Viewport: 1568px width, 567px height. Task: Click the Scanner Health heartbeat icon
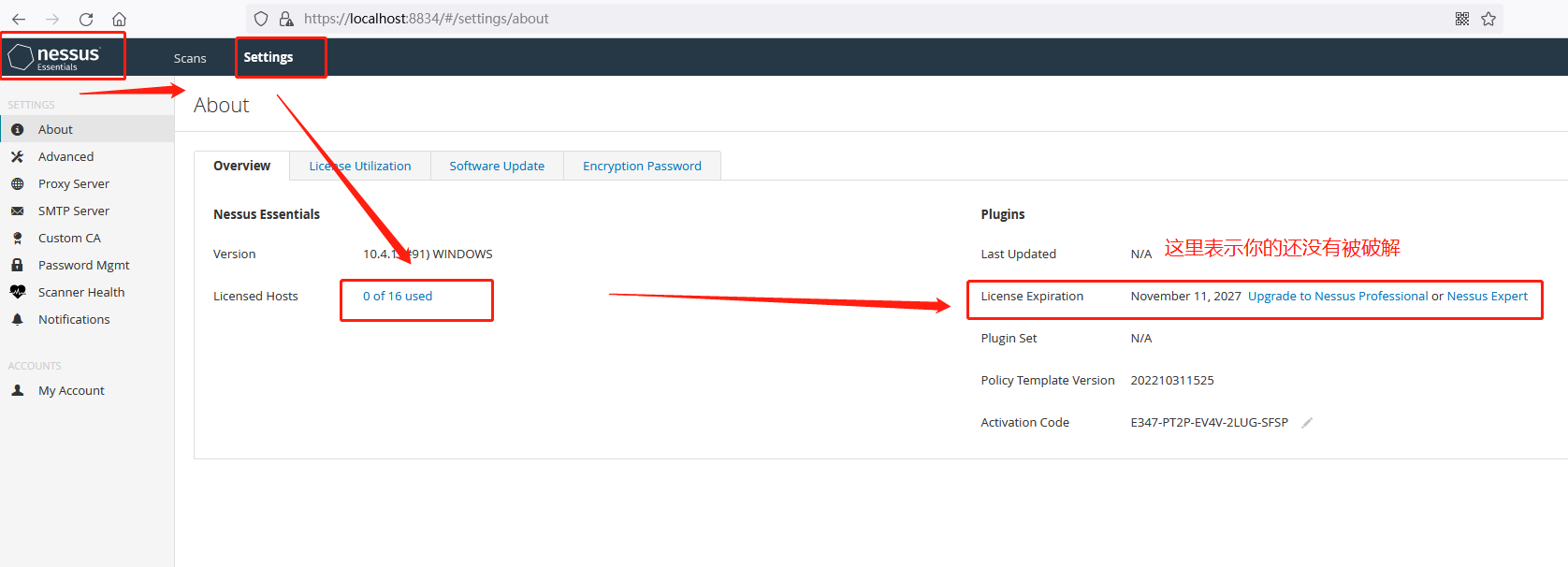(x=17, y=293)
